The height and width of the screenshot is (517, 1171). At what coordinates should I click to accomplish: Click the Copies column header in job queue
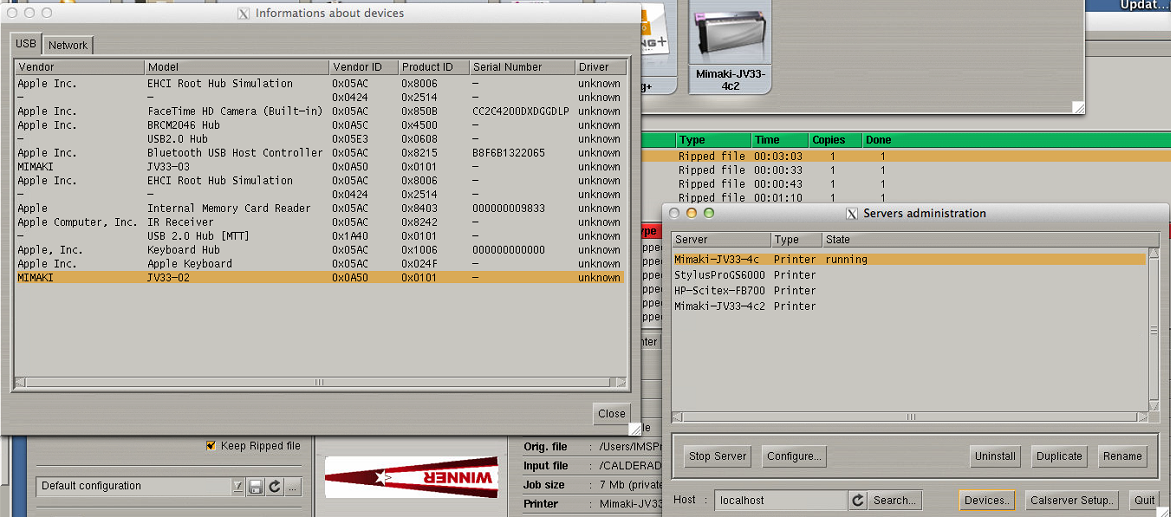835,140
